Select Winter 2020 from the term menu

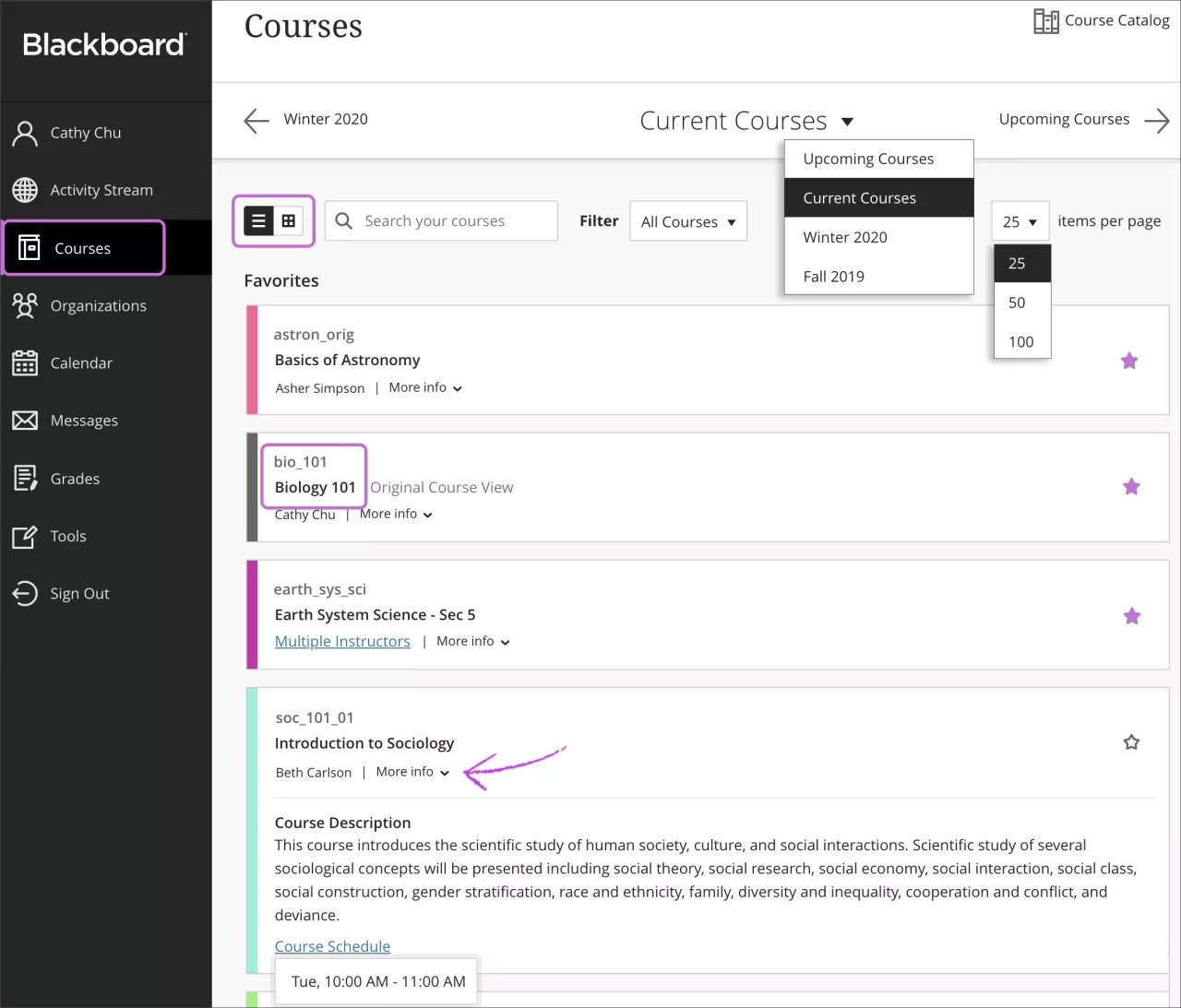pyautogui.click(x=844, y=237)
